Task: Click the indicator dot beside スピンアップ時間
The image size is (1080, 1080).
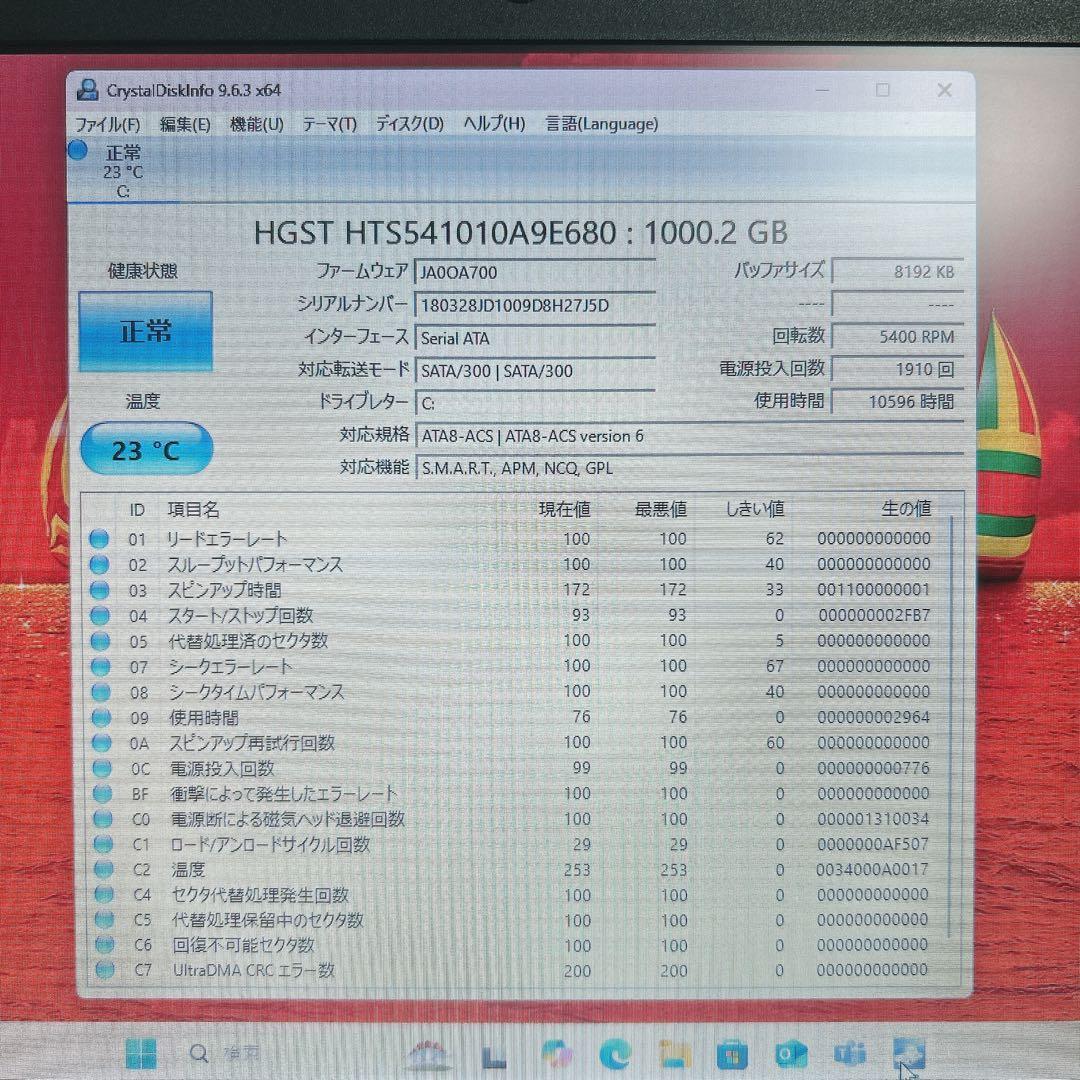Action: click(100, 590)
